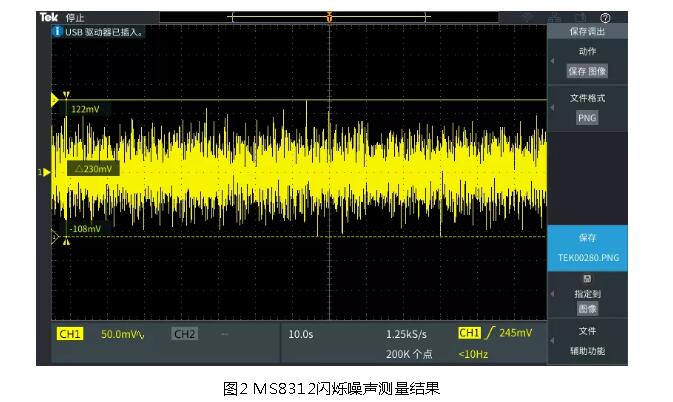Toggle the yellow CH1 channel badge
The image size is (673, 402).
tap(68, 333)
